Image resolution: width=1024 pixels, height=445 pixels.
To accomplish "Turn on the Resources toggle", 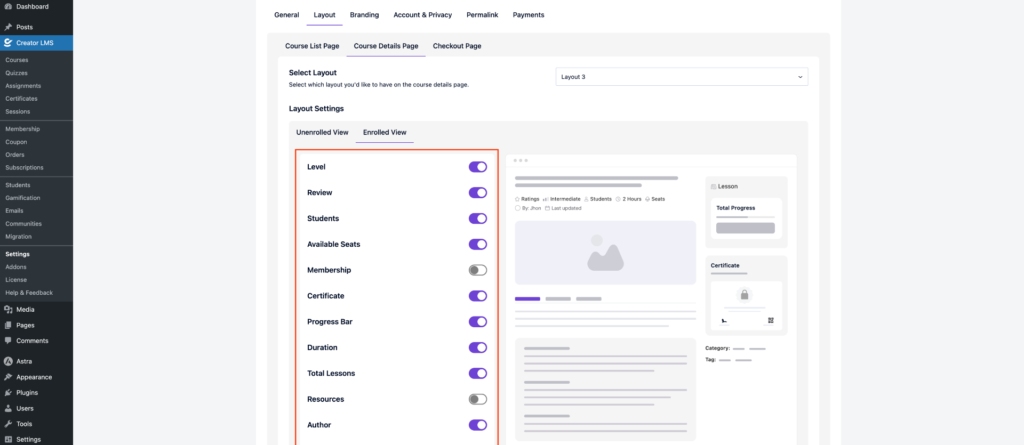I will pyautogui.click(x=477, y=399).
